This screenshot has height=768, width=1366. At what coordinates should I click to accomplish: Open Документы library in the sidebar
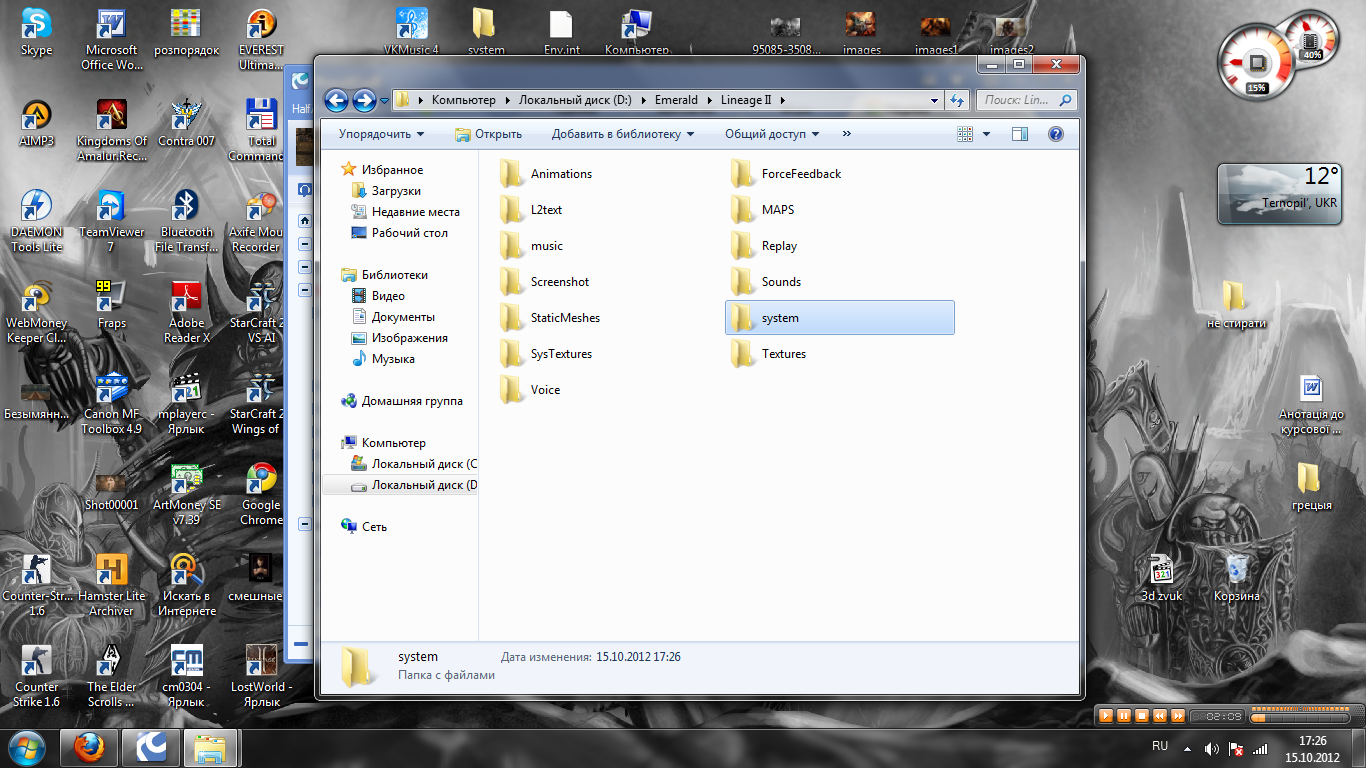pos(392,317)
